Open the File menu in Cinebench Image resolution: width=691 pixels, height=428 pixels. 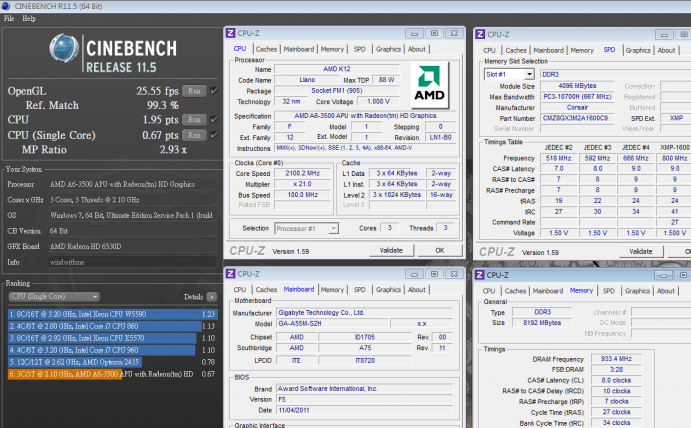pyautogui.click(x=8, y=19)
